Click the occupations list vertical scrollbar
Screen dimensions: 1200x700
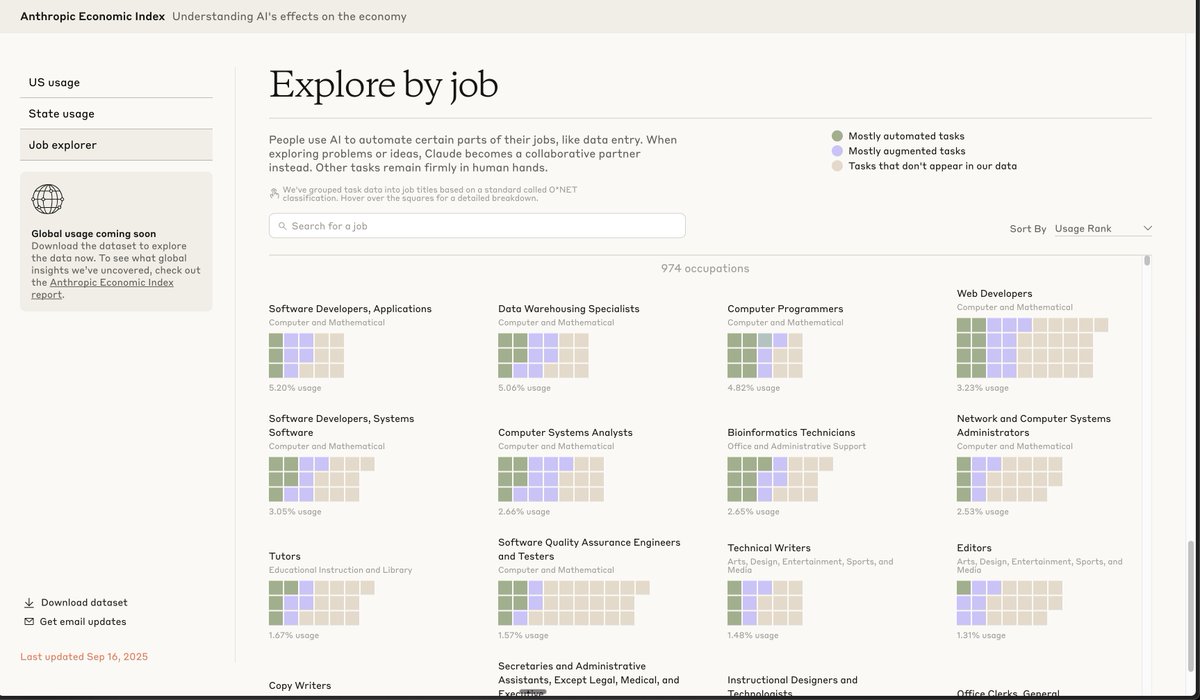click(x=1147, y=261)
